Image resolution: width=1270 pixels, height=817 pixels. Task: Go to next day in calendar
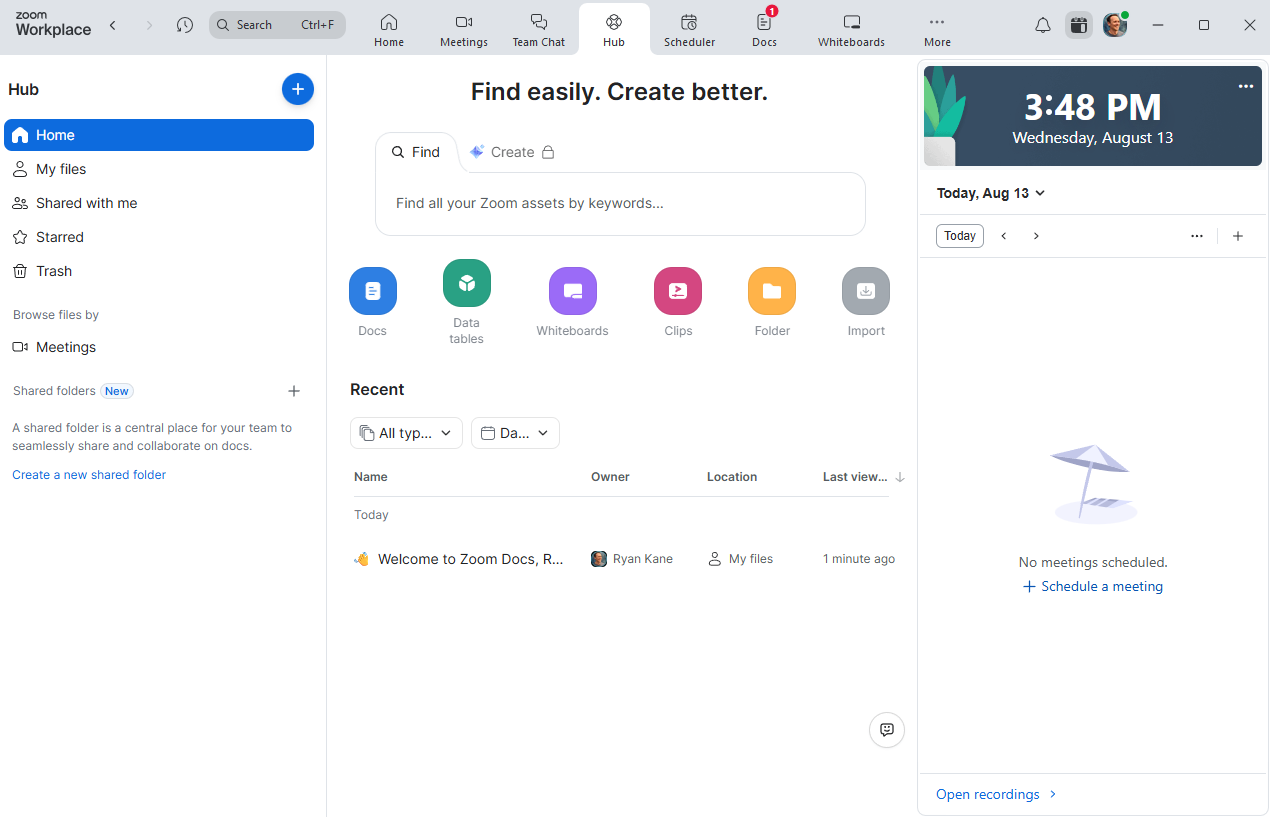click(1036, 236)
